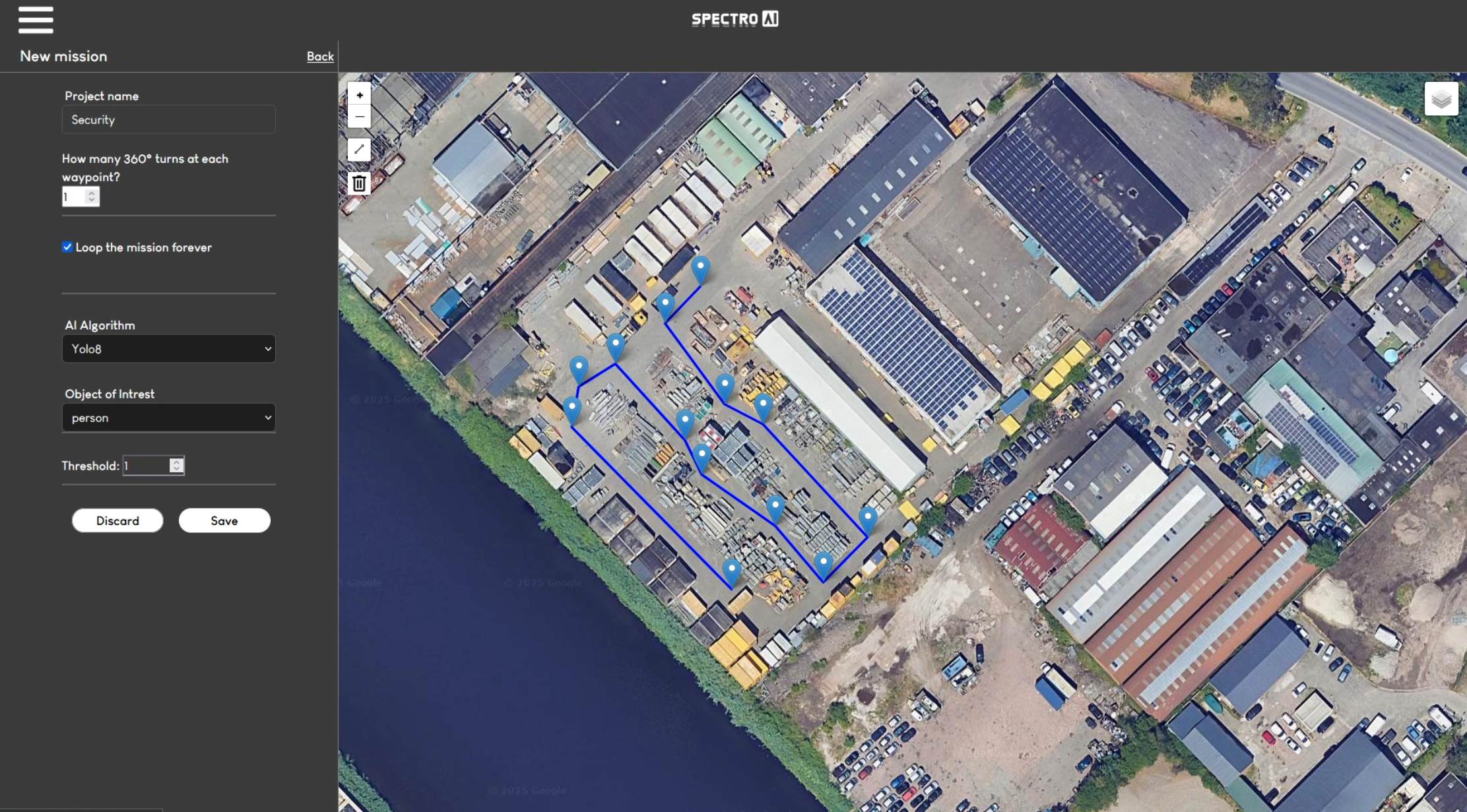Discard the new mission
Viewport: 1467px width, 812px height.
click(x=117, y=520)
